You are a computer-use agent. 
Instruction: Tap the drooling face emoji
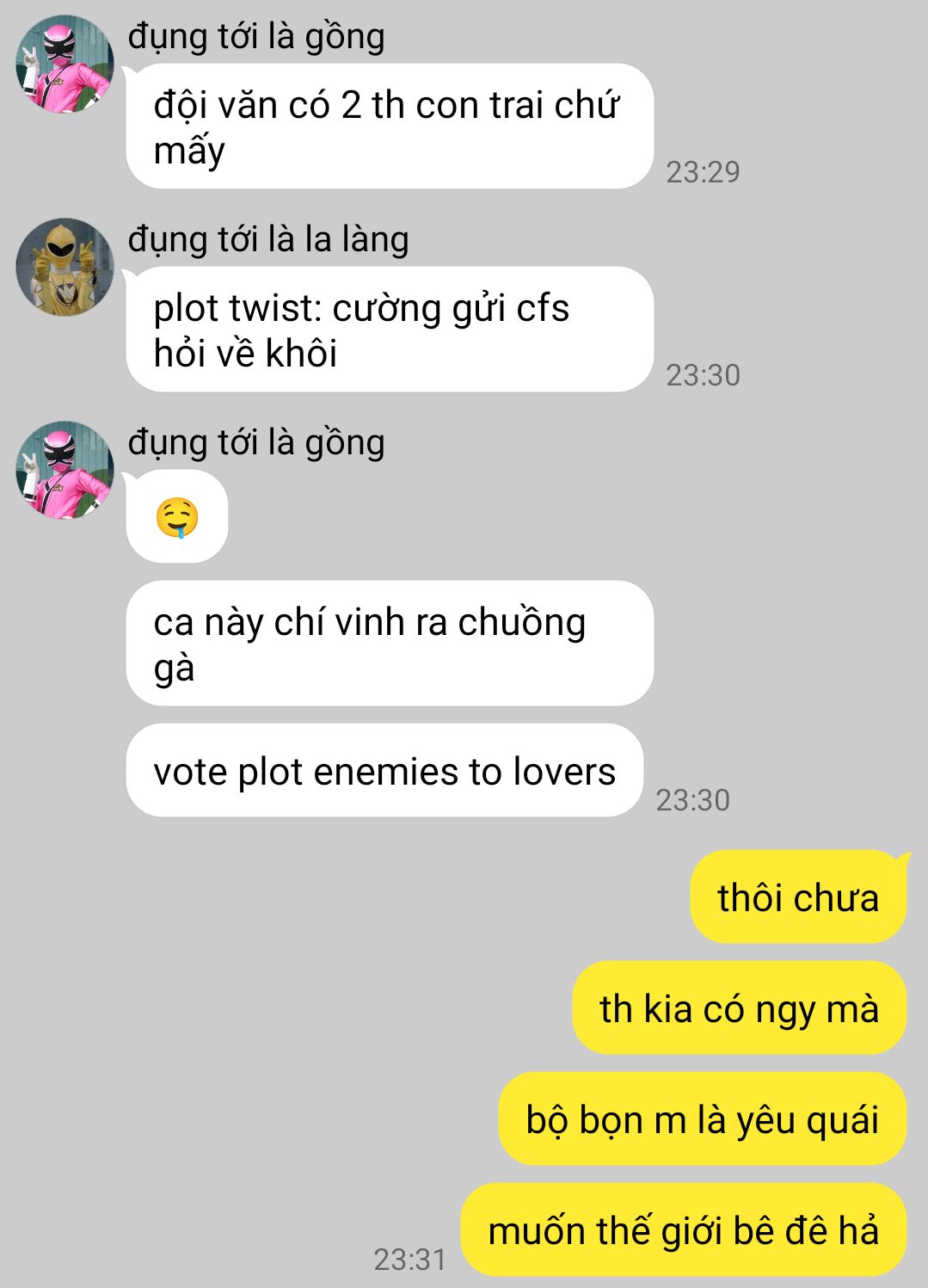pos(177,518)
